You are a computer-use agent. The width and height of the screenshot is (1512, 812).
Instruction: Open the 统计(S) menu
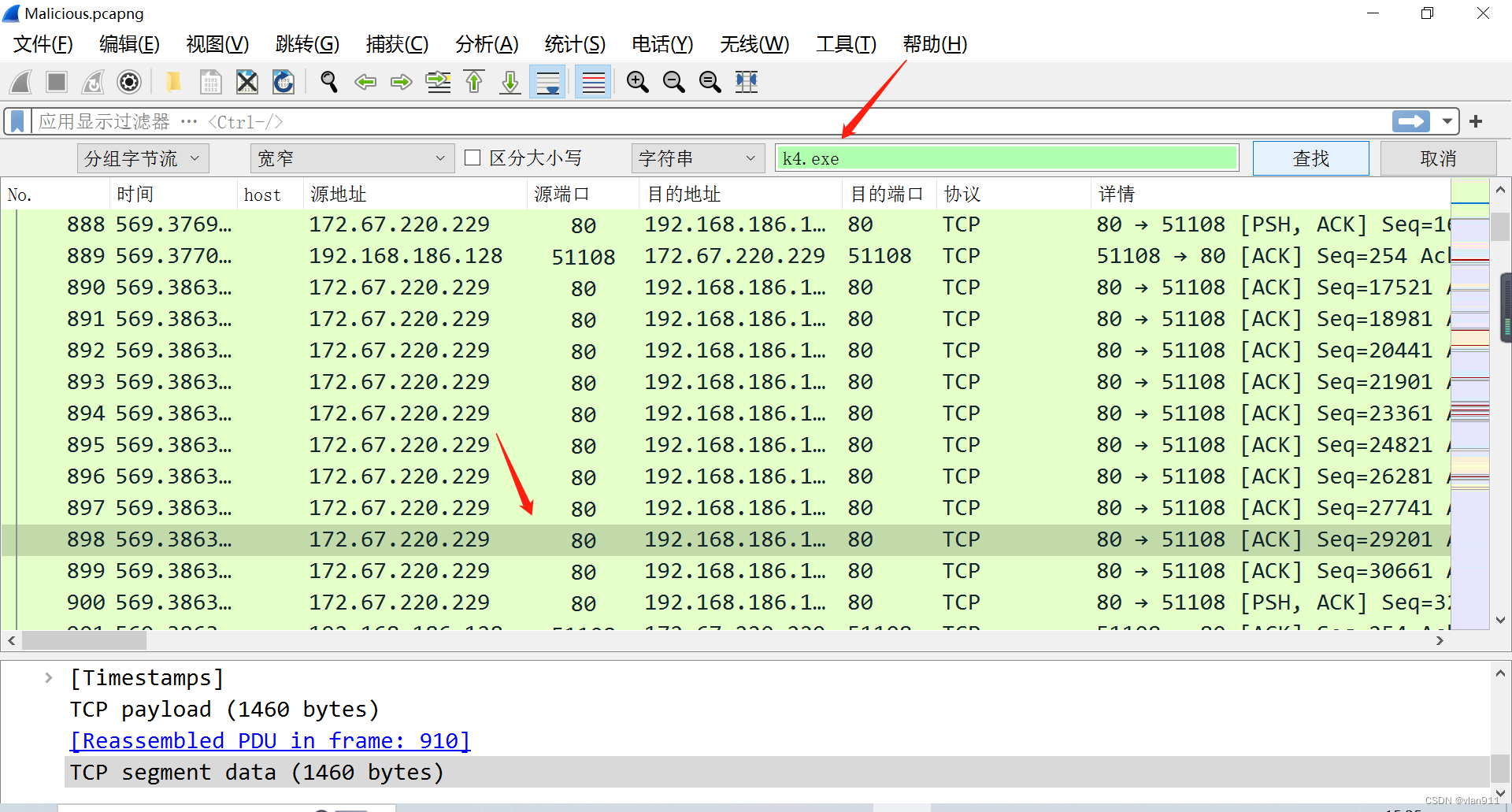[x=575, y=44]
